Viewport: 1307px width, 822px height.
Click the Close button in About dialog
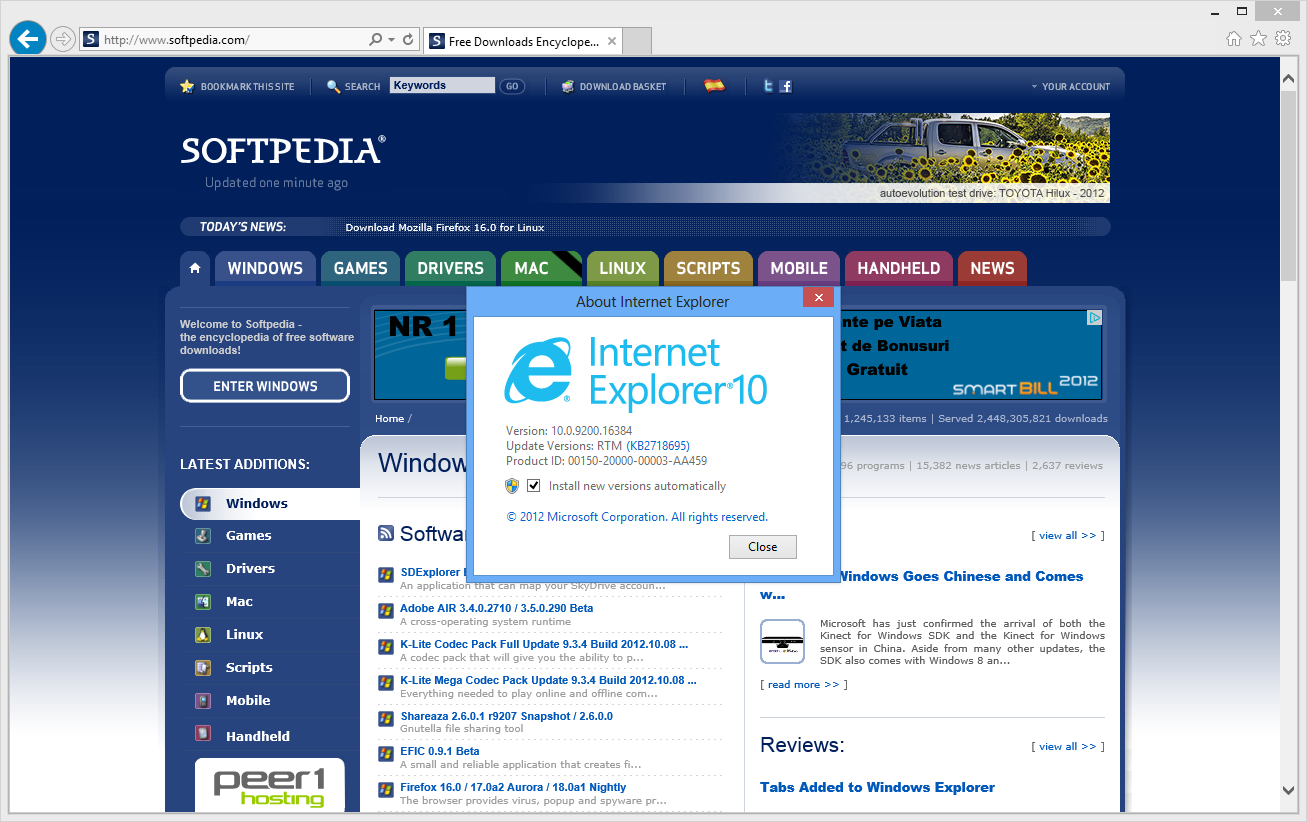click(x=762, y=547)
